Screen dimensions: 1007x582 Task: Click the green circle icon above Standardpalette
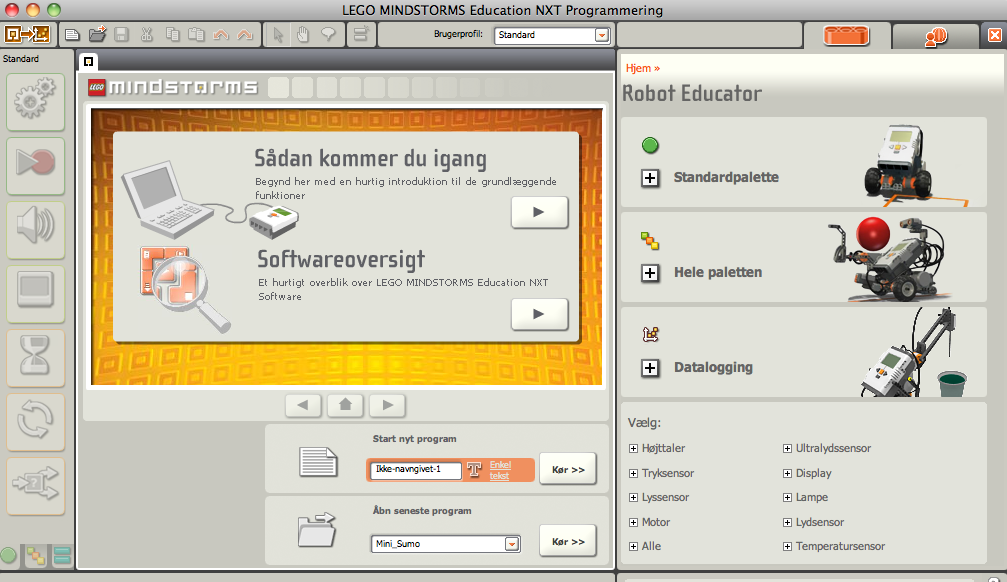pyautogui.click(x=650, y=145)
